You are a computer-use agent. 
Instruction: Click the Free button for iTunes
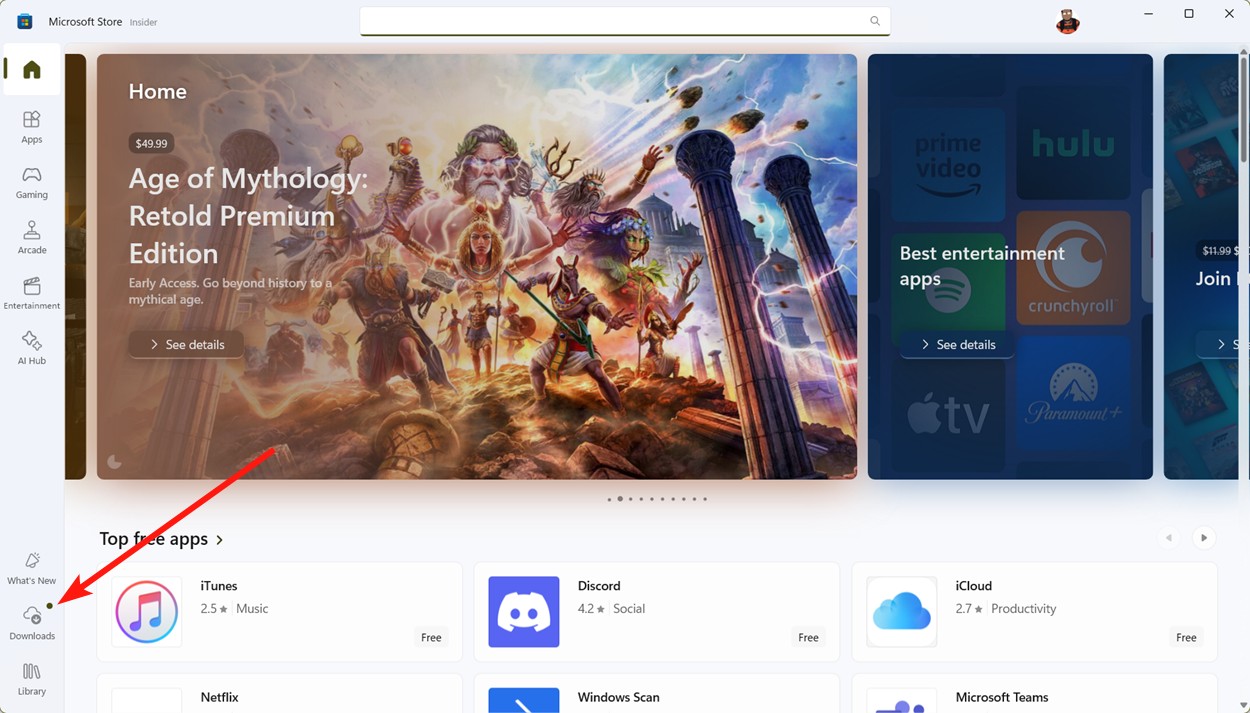(x=431, y=637)
